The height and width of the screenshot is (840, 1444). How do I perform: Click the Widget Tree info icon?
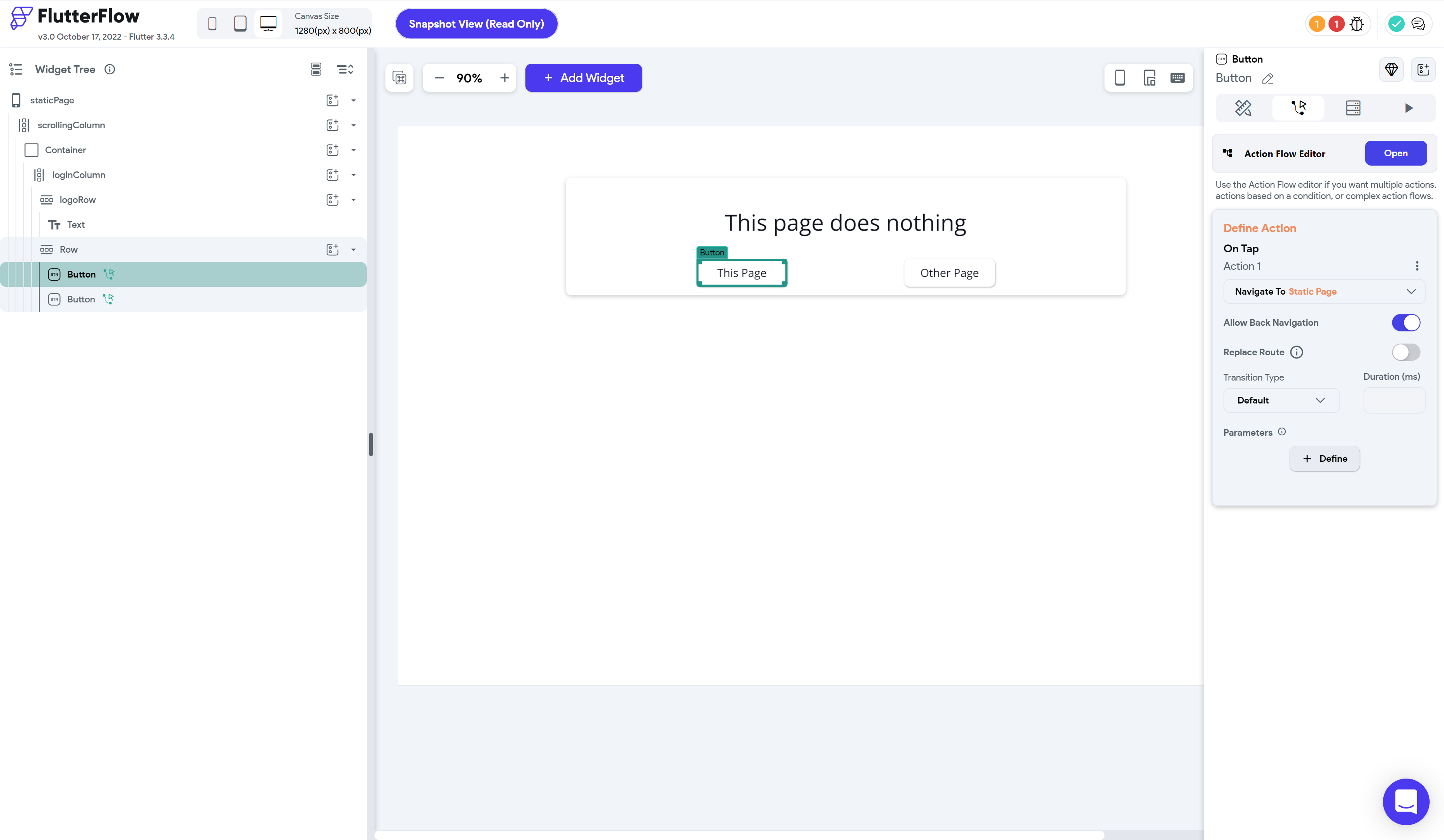pos(109,69)
